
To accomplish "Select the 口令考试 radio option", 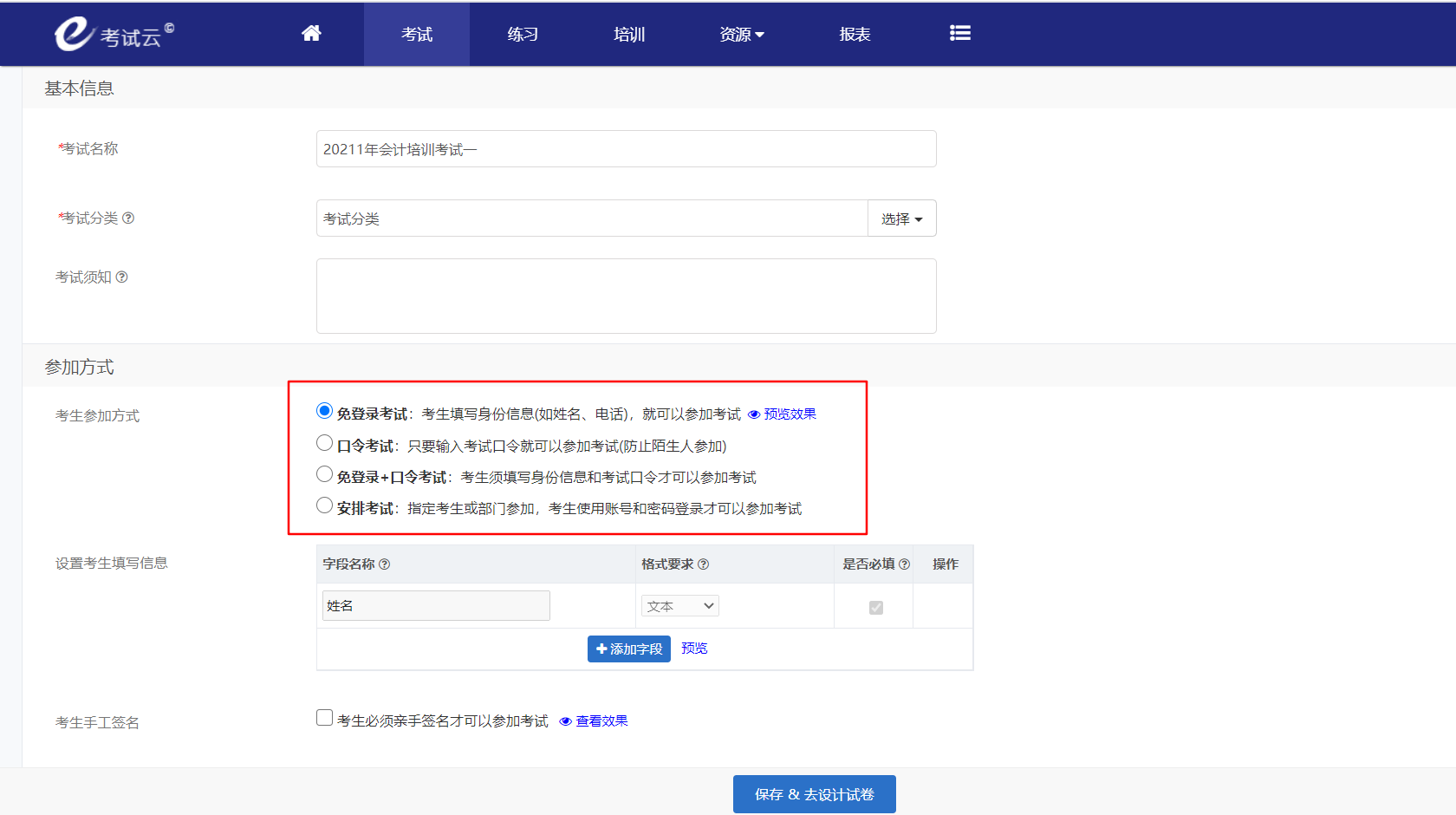I will tap(324, 443).
